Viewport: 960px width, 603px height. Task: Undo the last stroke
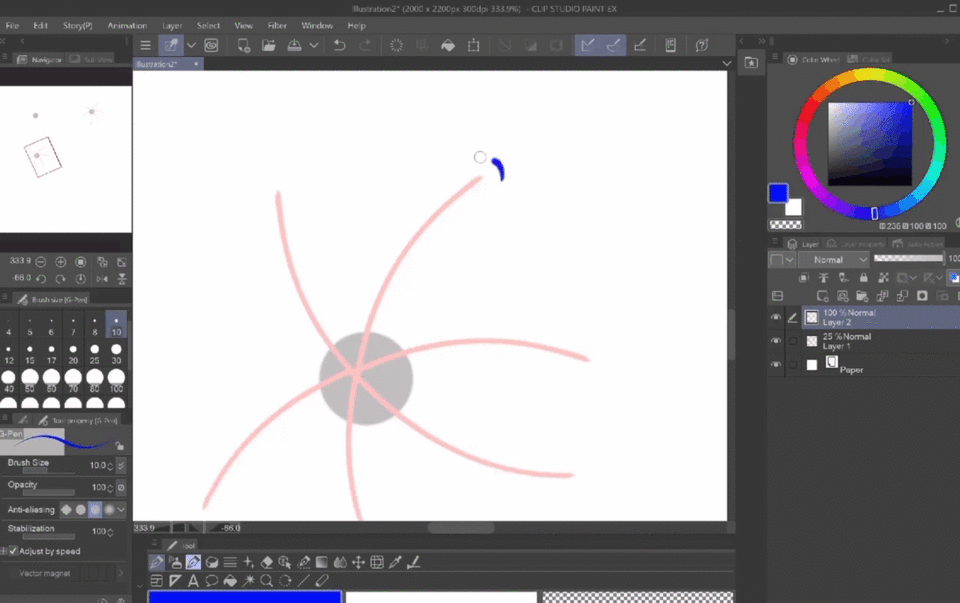tap(339, 45)
